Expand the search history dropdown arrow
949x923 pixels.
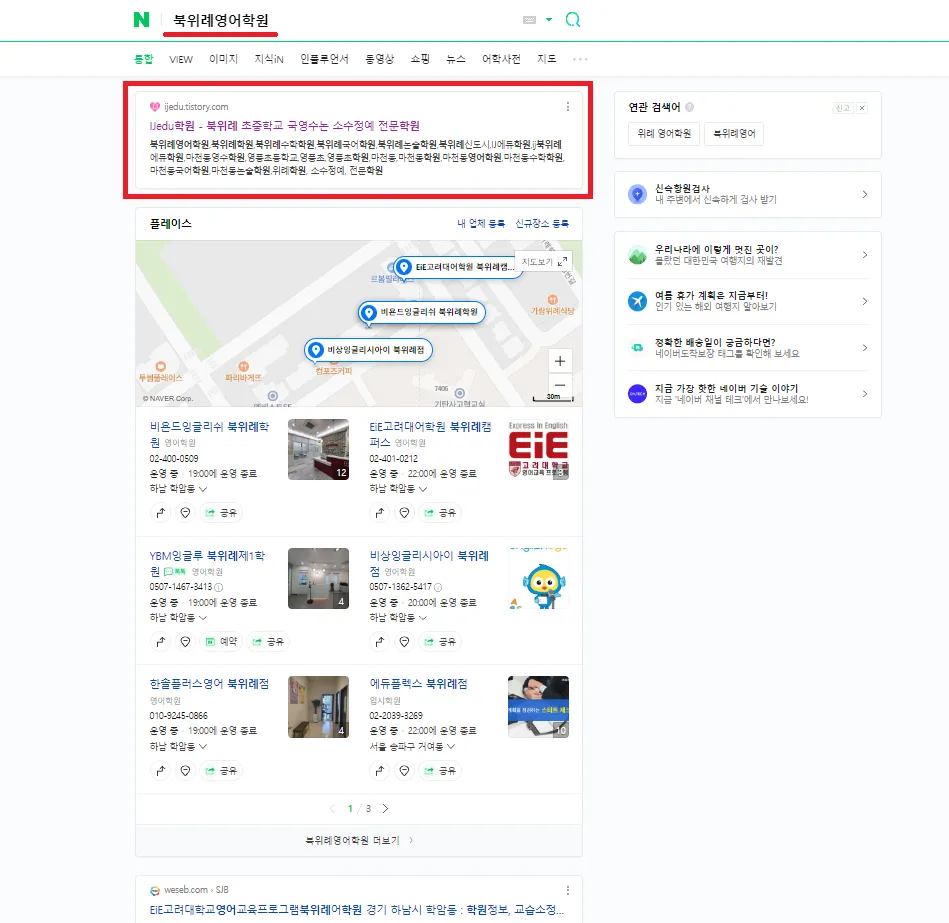coord(549,19)
